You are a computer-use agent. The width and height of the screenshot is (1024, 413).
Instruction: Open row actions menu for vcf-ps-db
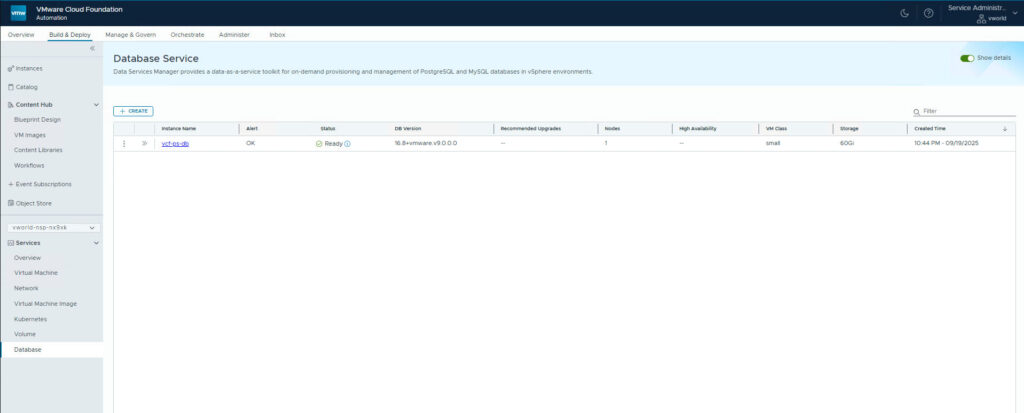pos(124,144)
